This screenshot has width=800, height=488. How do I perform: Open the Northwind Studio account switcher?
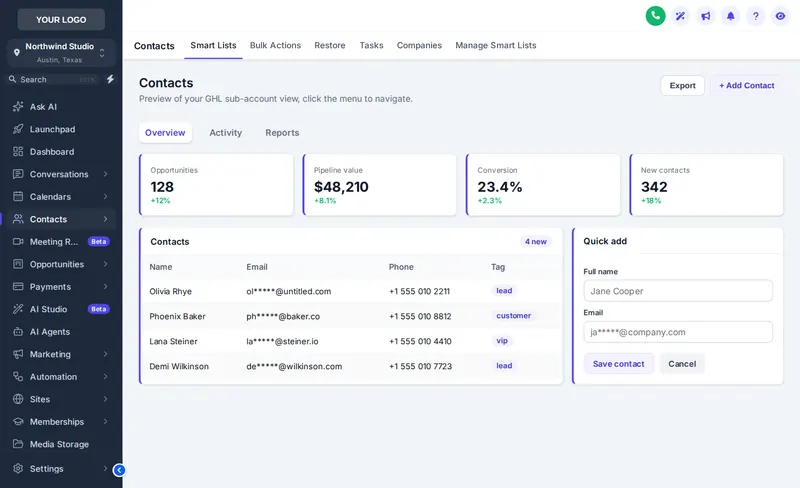[x=61, y=53]
